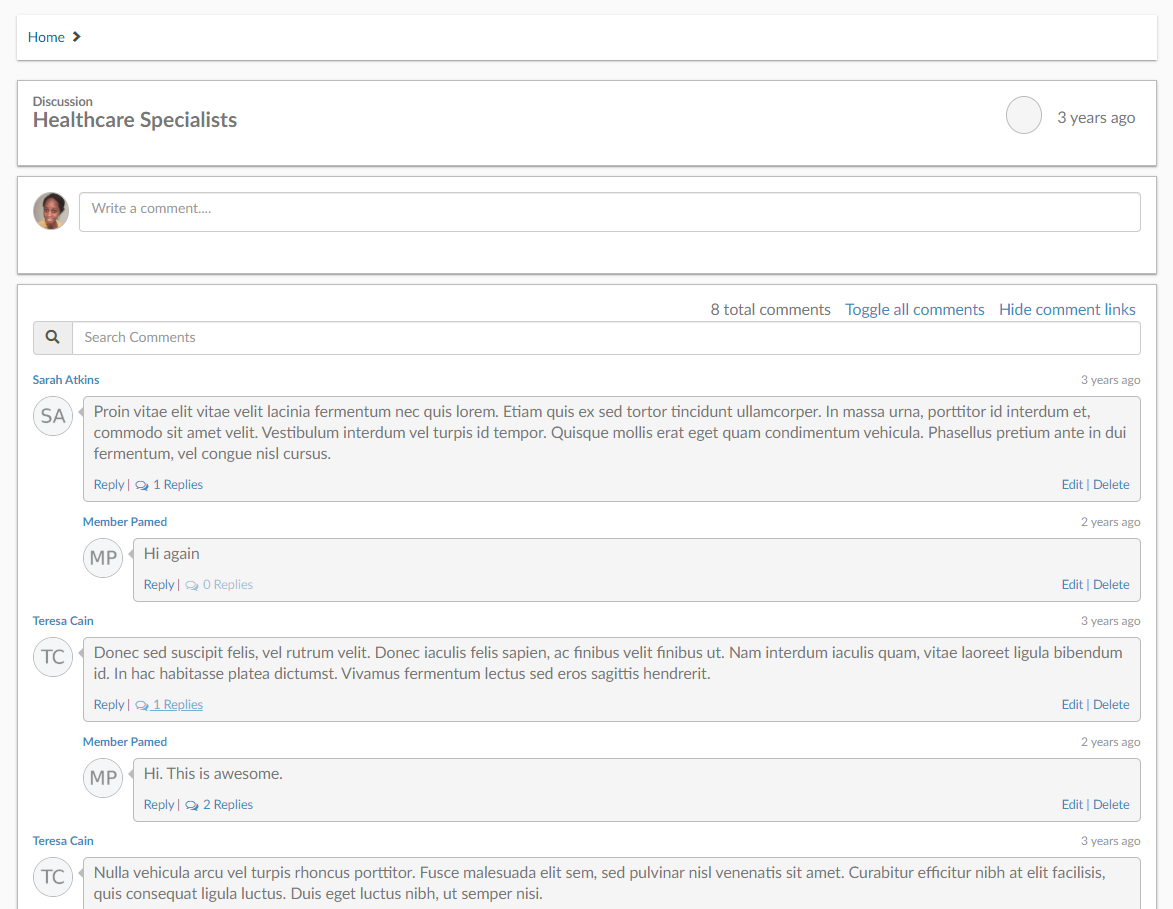Click the MP avatar beside 'Hi. This is awesome.'

click(x=103, y=778)
